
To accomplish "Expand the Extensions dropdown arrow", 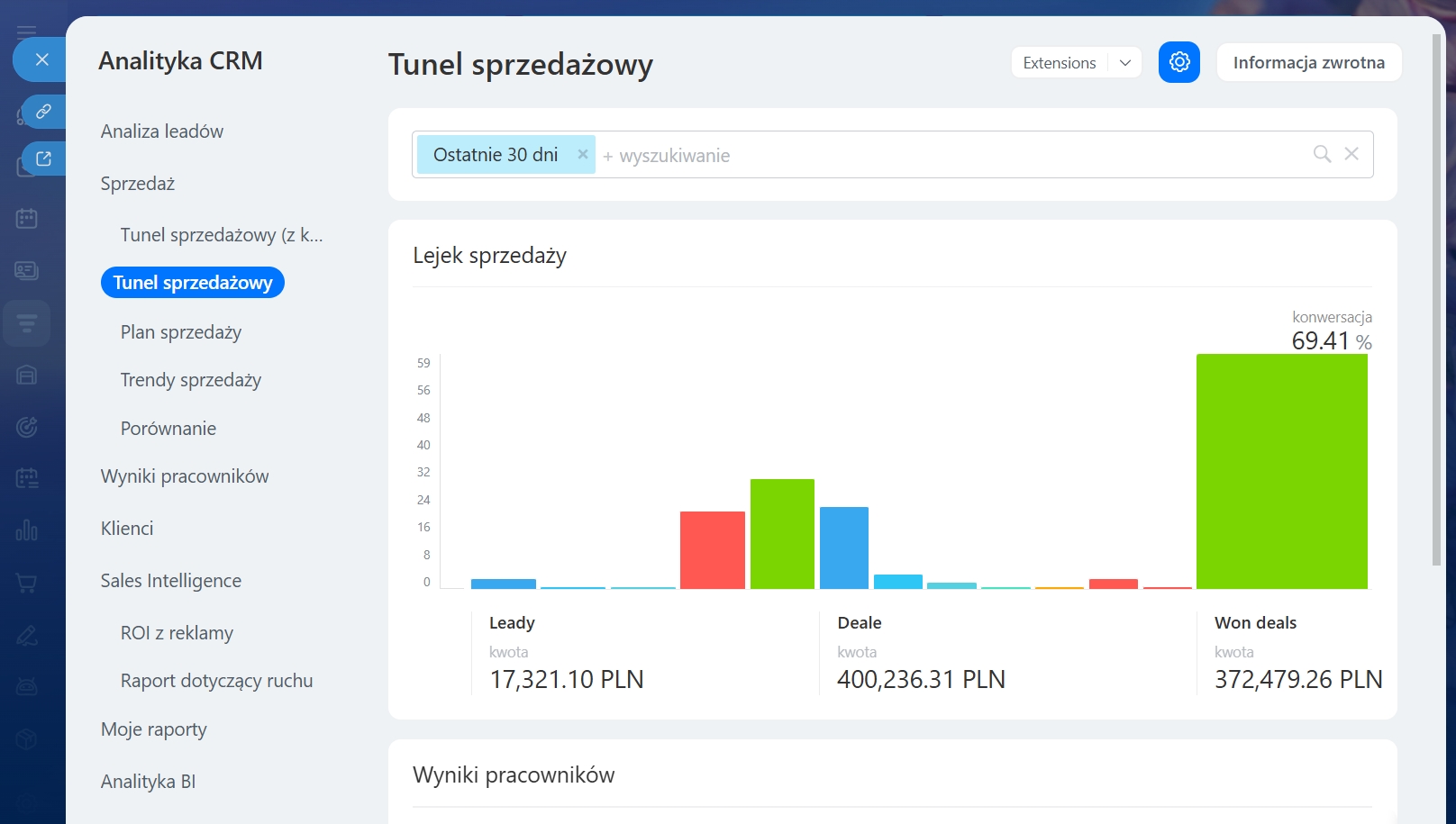I will (x=1124, y=63).
